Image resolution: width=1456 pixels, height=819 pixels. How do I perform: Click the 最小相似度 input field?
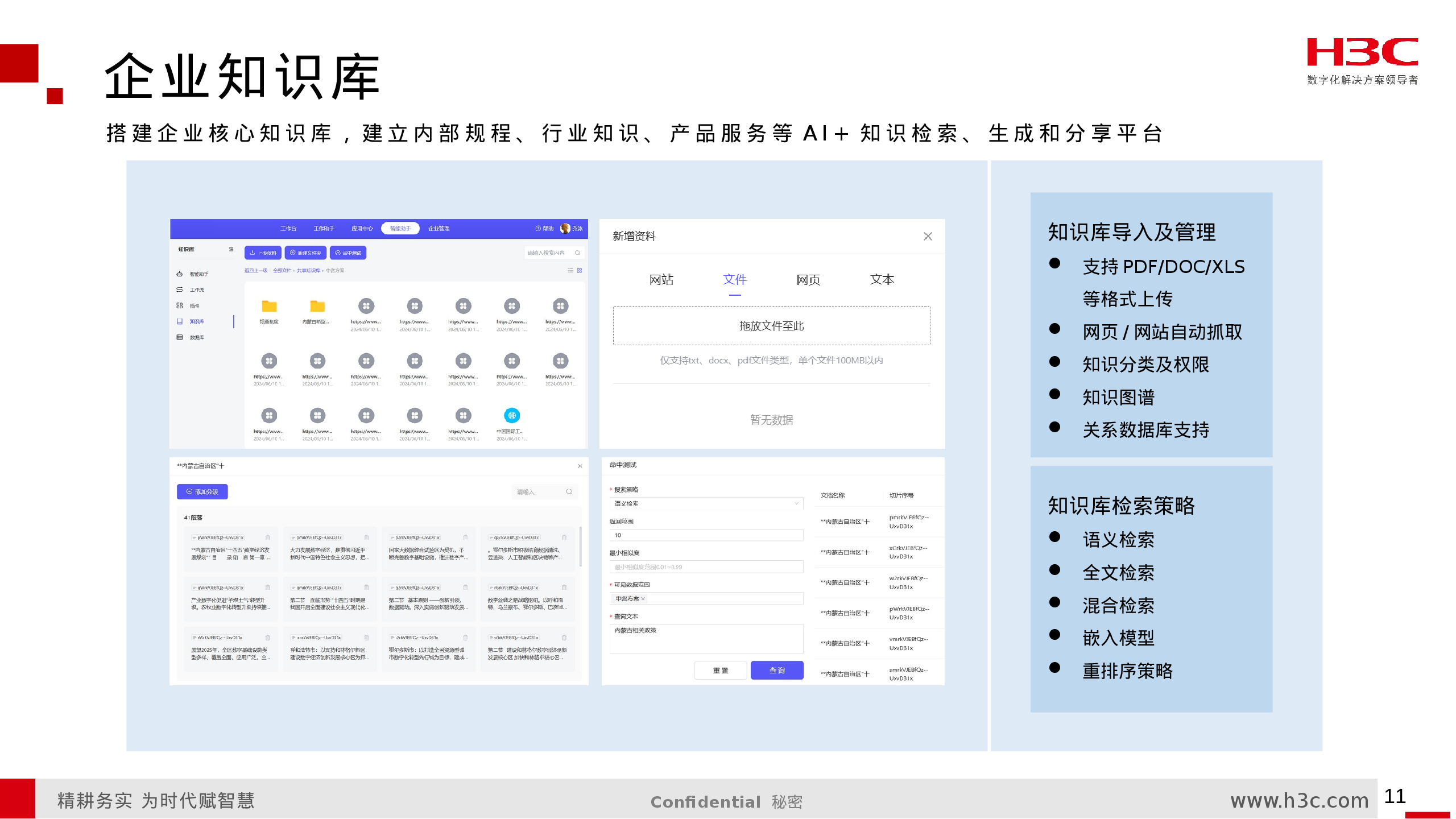click(705, 567)
